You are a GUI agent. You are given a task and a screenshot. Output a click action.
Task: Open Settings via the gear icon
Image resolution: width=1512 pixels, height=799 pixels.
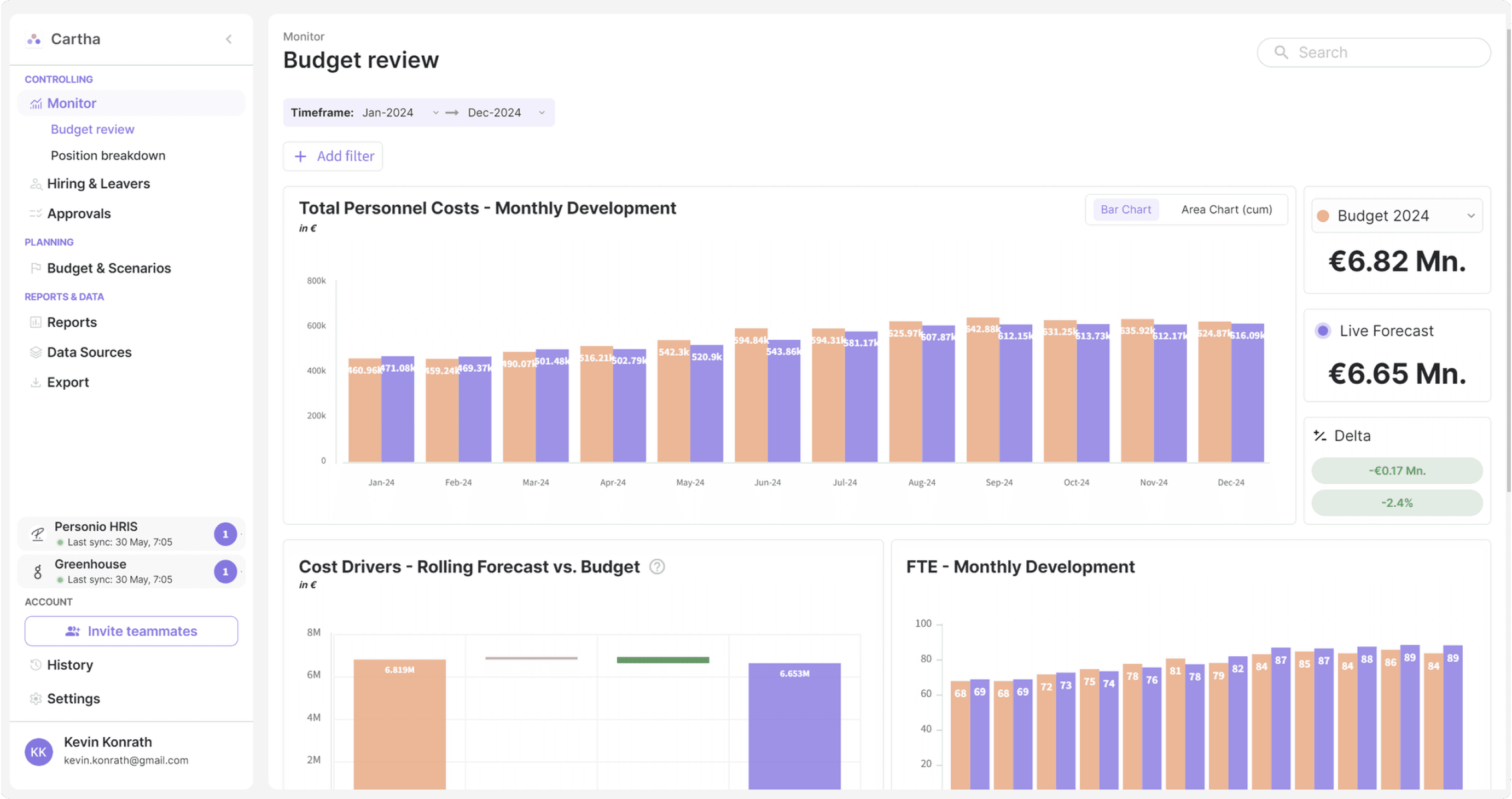point(36,699)
